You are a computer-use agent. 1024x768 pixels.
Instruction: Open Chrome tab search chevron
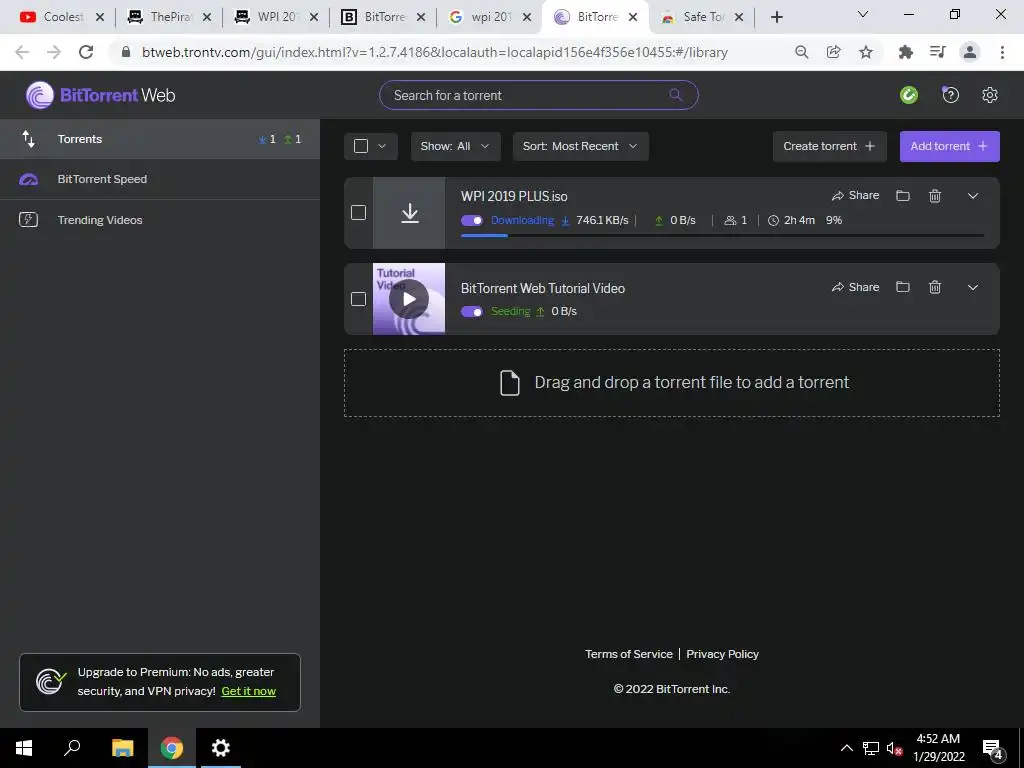pyautogui.click(x=862, y=14)
